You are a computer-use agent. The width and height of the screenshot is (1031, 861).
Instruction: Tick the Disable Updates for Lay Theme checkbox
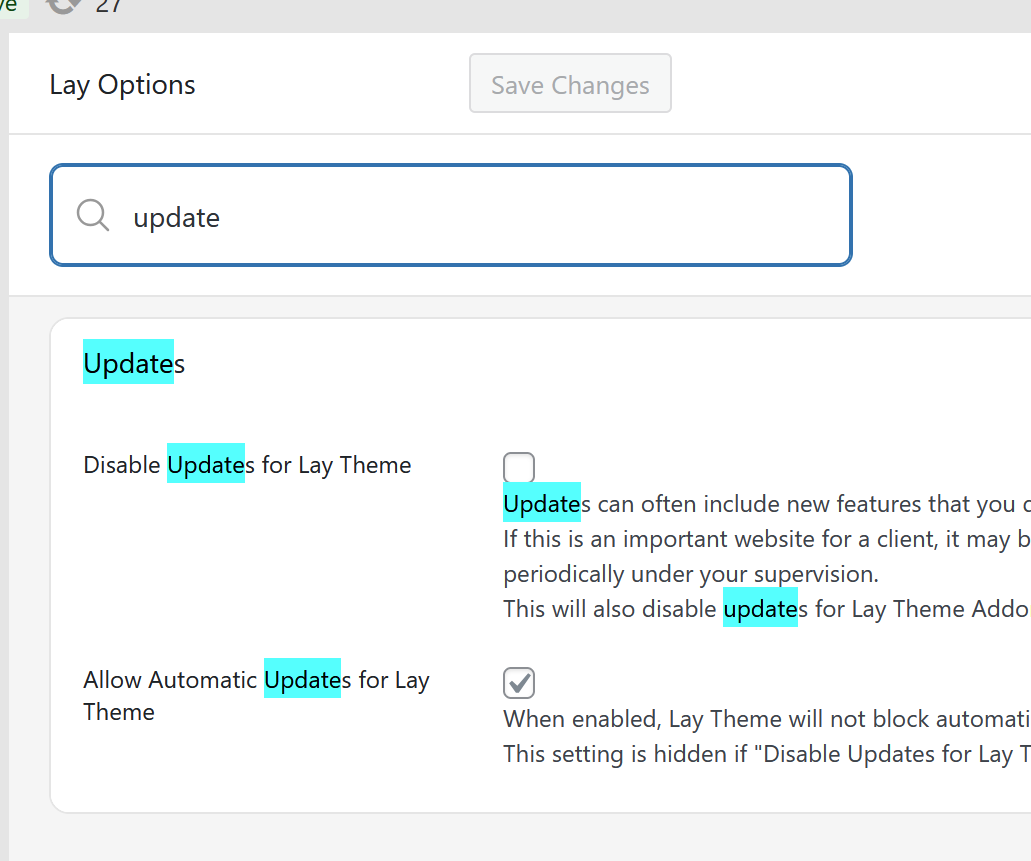coord(519,467)
